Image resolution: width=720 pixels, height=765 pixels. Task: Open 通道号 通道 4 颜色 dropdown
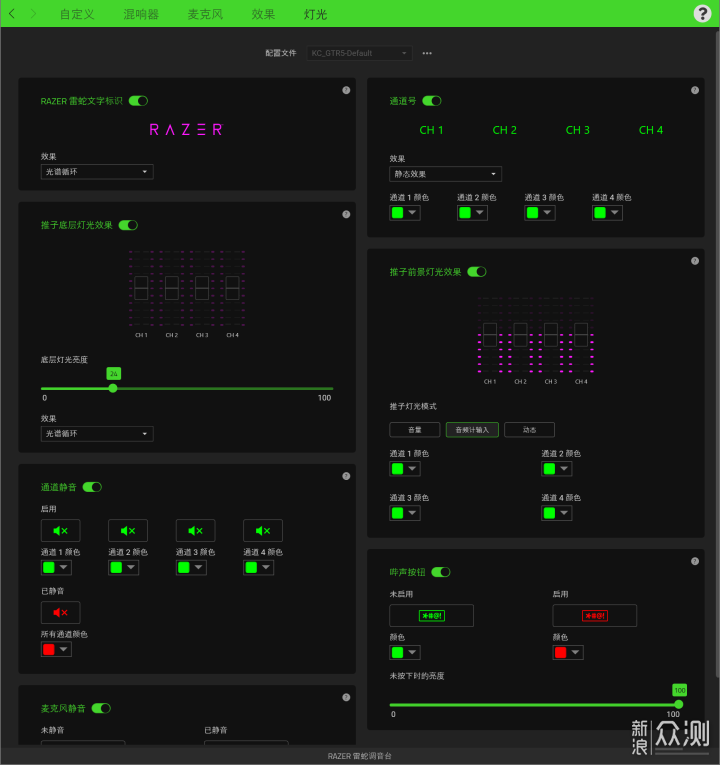[607, 213]
